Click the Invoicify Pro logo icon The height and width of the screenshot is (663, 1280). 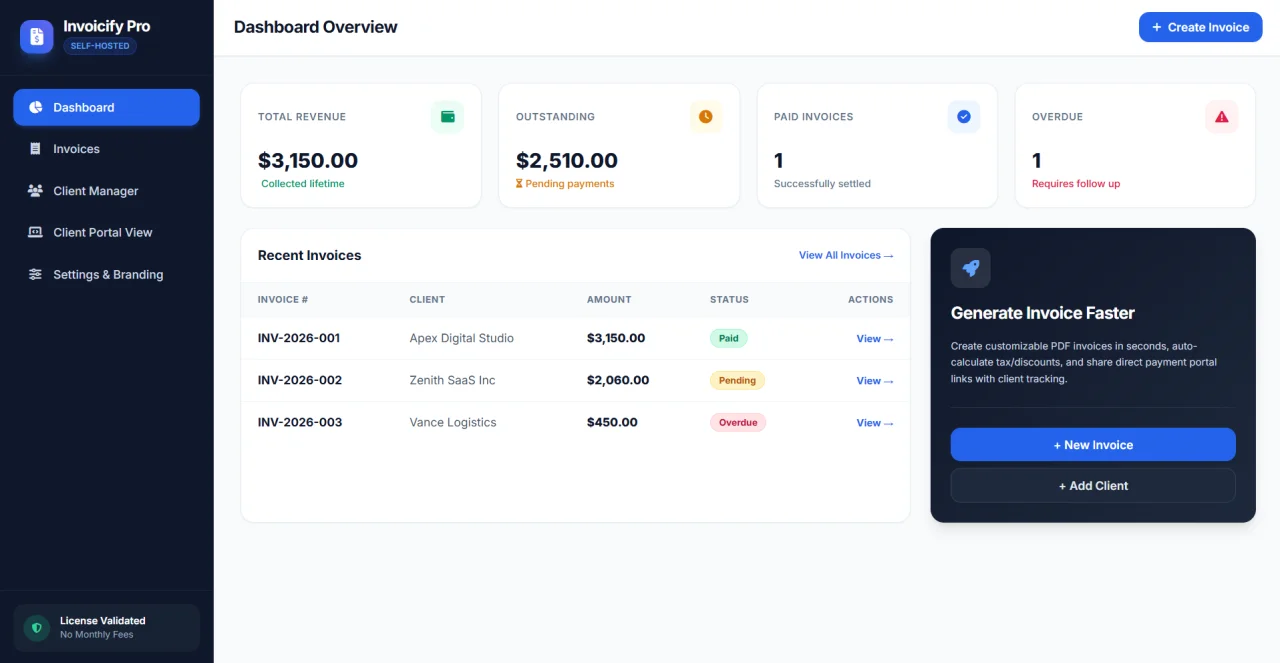37,37
